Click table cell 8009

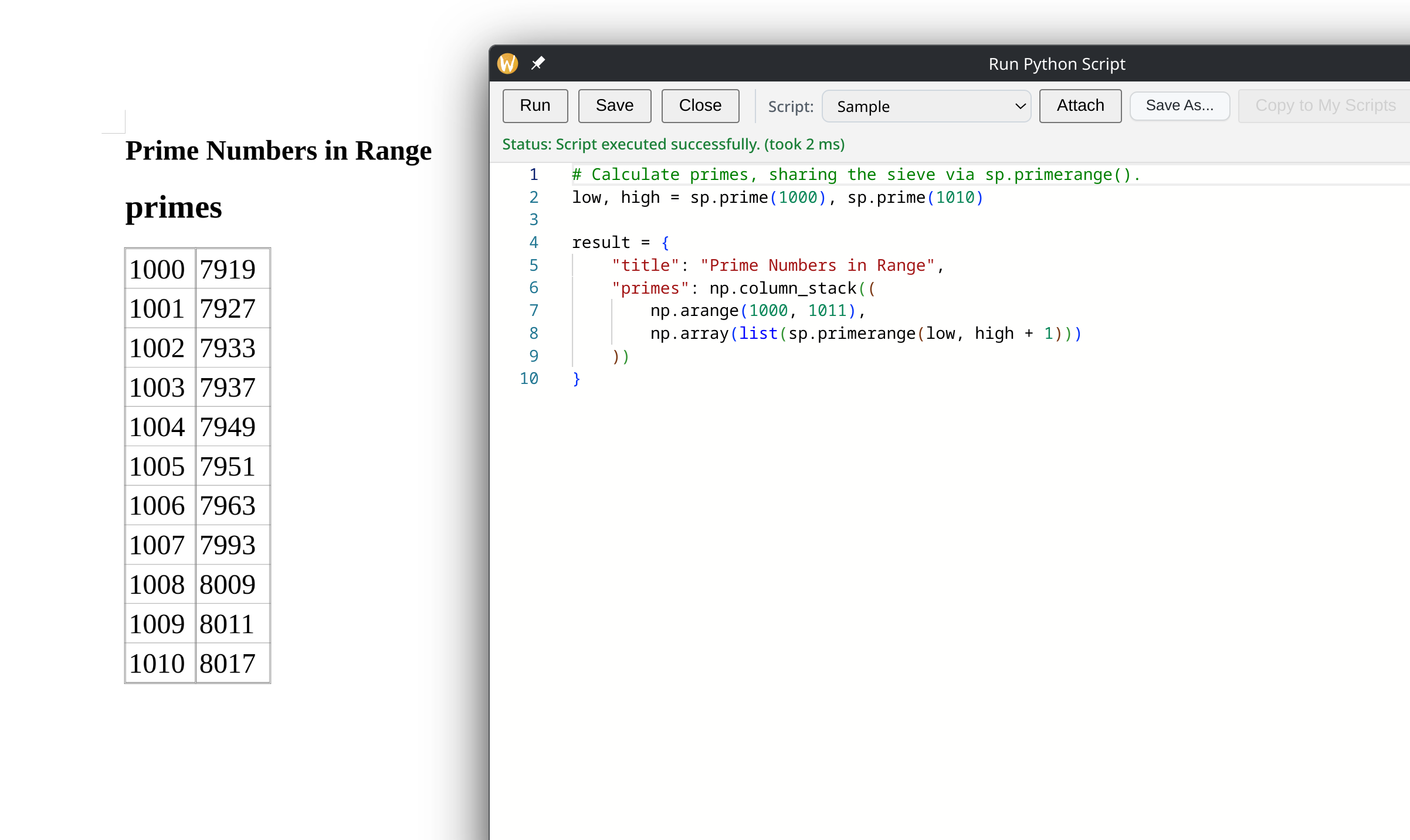233,584
